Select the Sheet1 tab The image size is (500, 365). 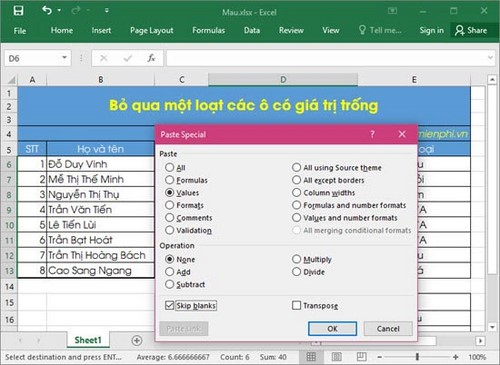[88, 340]
